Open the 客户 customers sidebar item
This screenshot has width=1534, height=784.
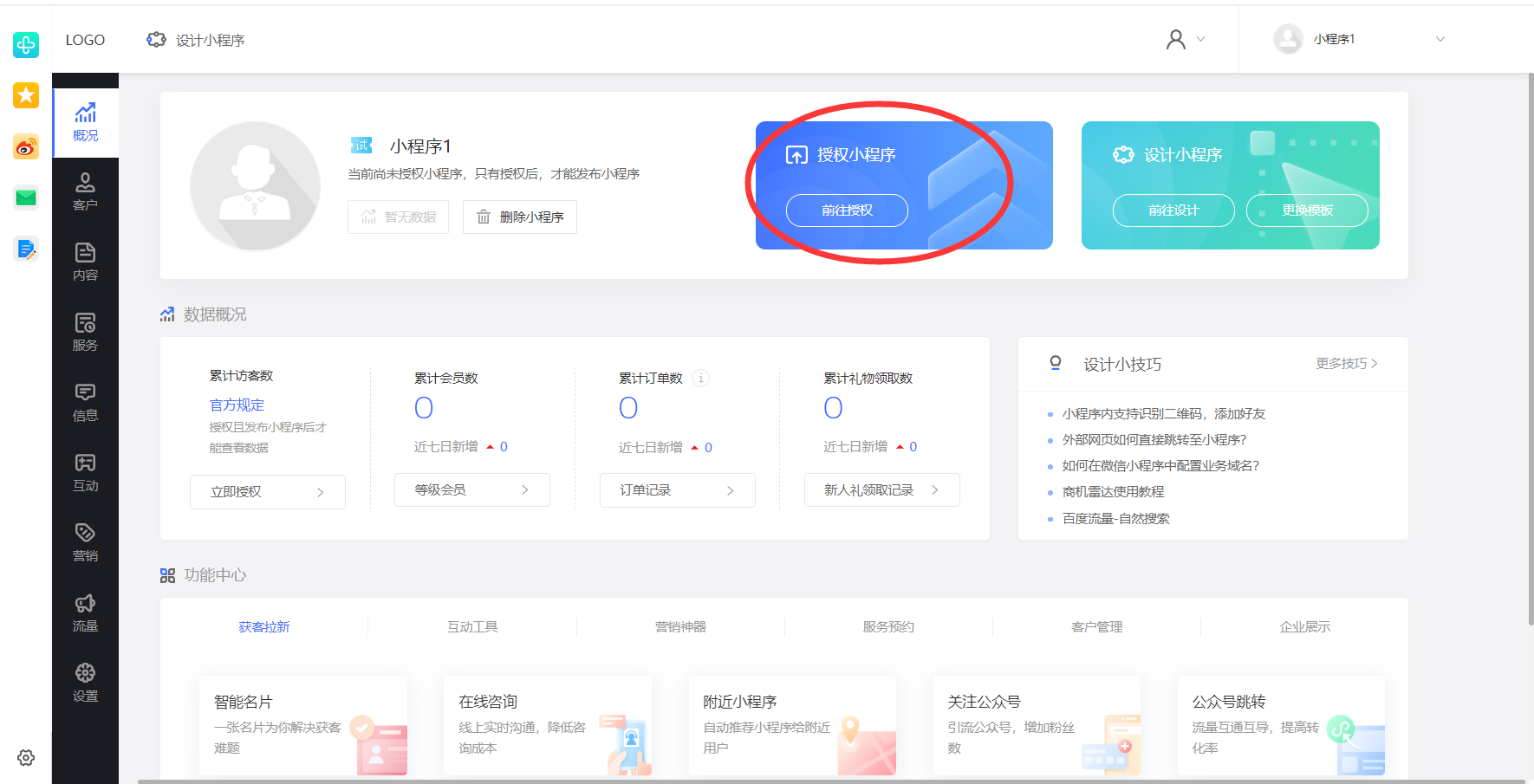[x=85, y=192]
